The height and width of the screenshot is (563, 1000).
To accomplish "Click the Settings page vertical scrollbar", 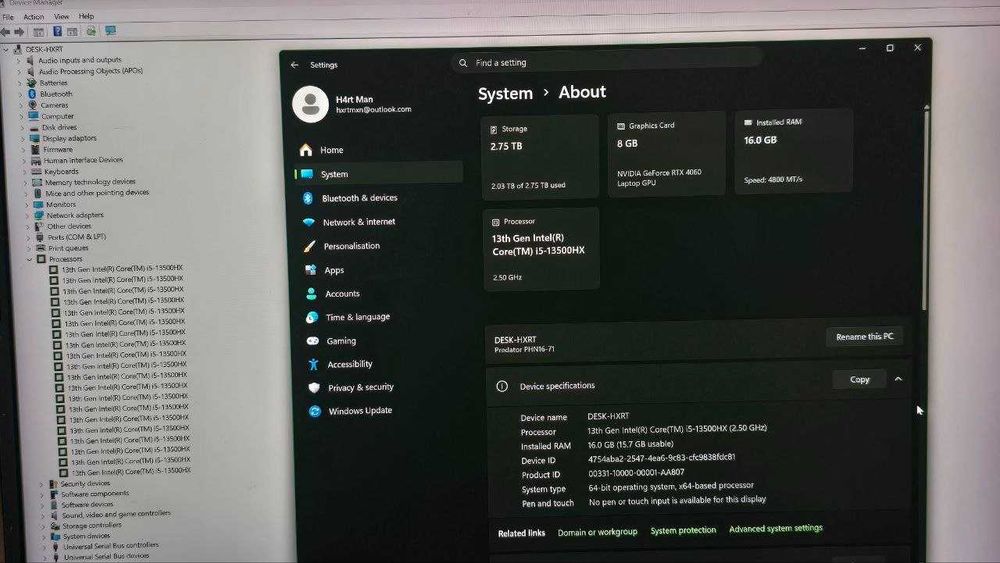I will [925, 210].
